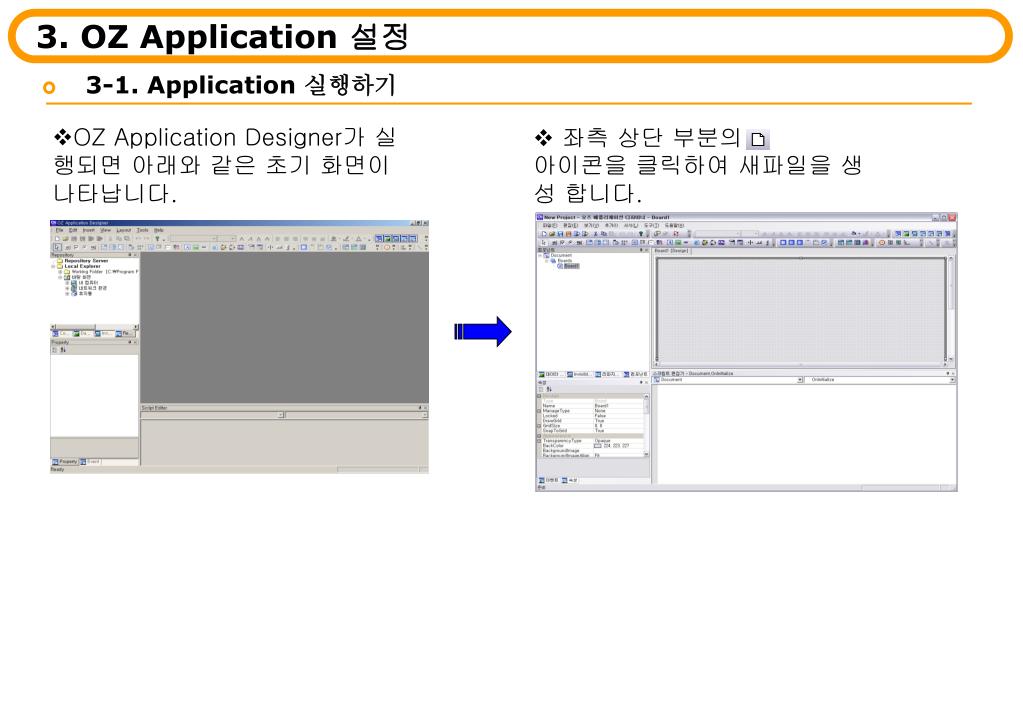The image size is (1023, 708).
Task: Open Layout menu in left Designer window
Action: 124,230
